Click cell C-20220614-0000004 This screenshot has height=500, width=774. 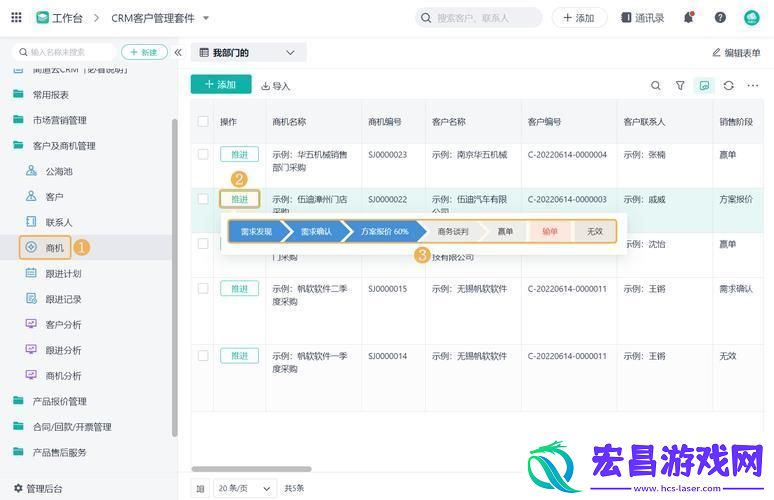point(567,154)
